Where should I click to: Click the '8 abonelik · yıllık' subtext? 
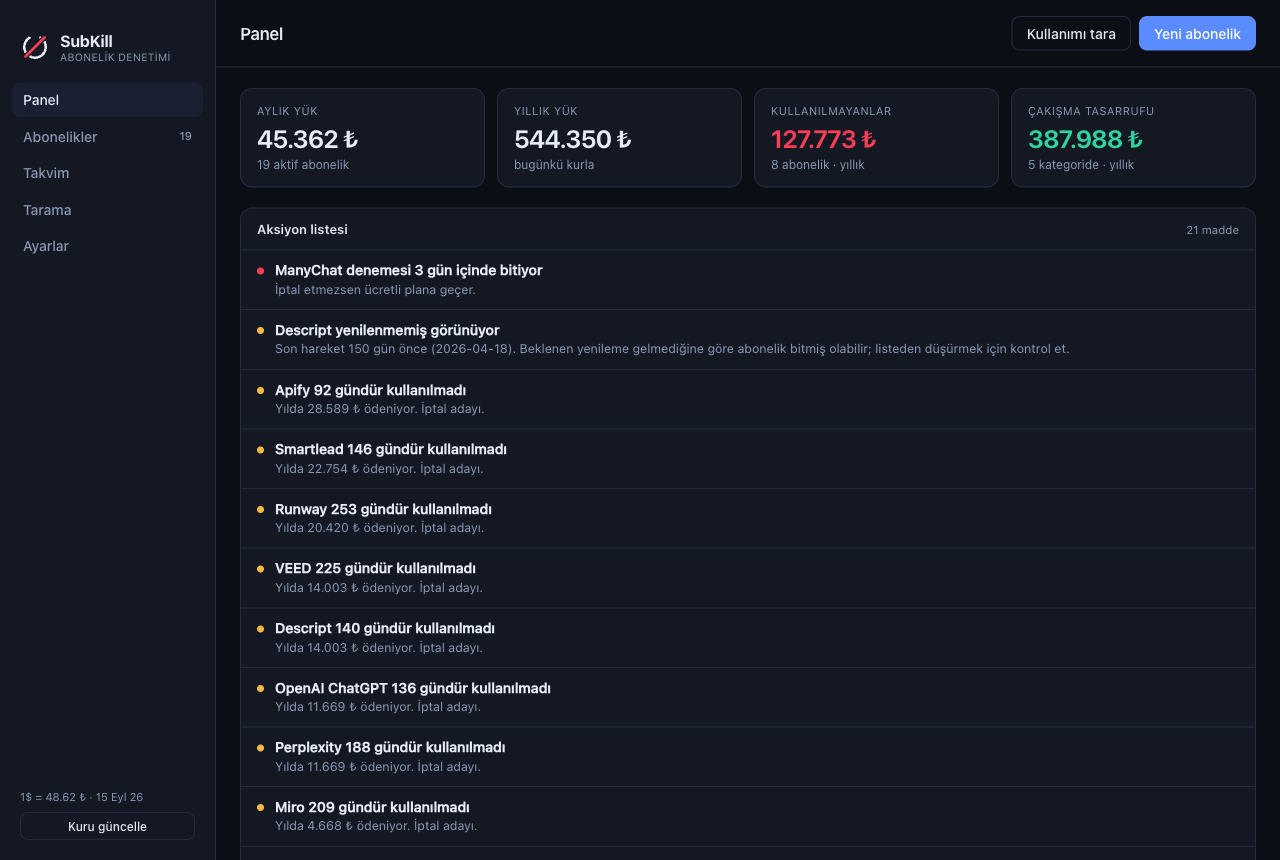(x=818, y=165)
